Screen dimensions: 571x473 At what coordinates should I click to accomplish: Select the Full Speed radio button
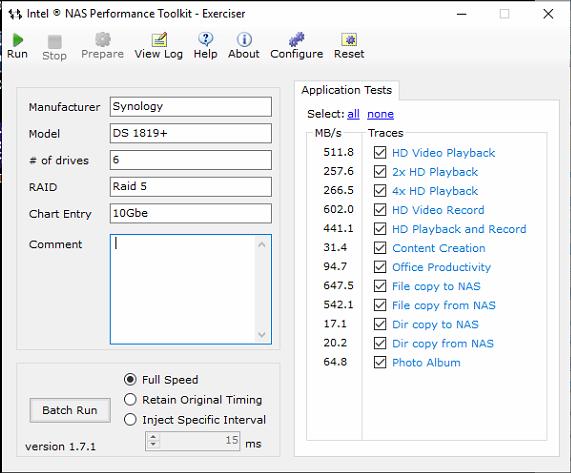pos(130,379)
